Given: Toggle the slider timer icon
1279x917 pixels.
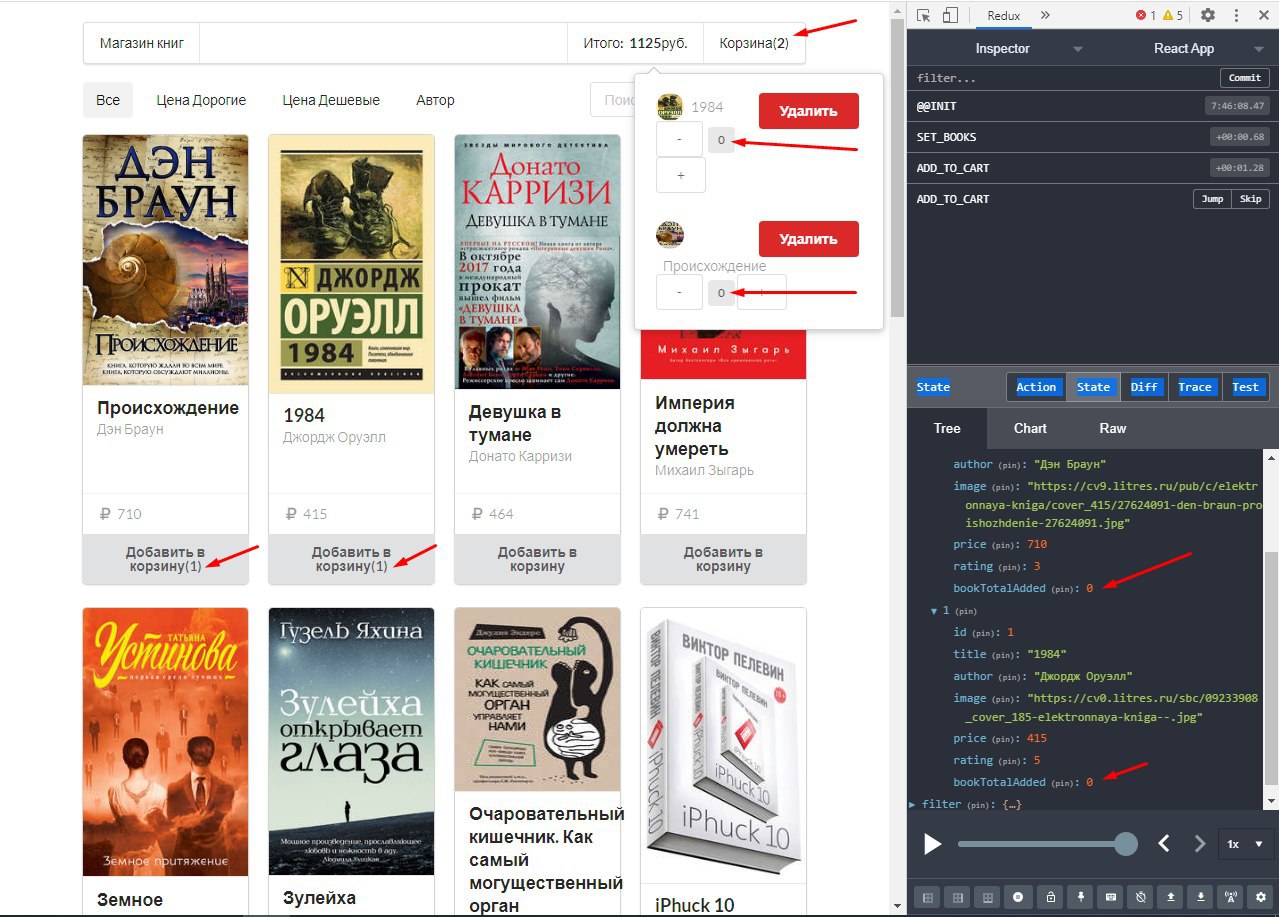Looking at the screenshot, I should (1141, 897).
